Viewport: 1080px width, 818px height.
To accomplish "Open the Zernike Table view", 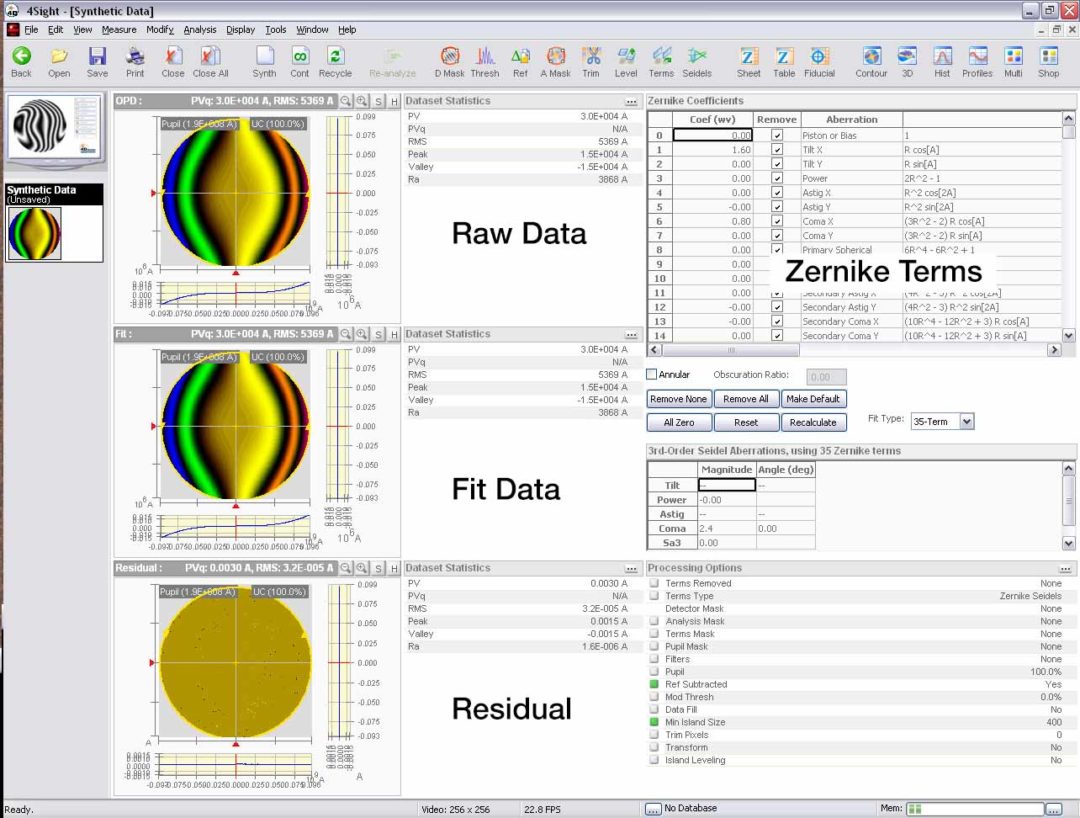I will tap(783, 60).
